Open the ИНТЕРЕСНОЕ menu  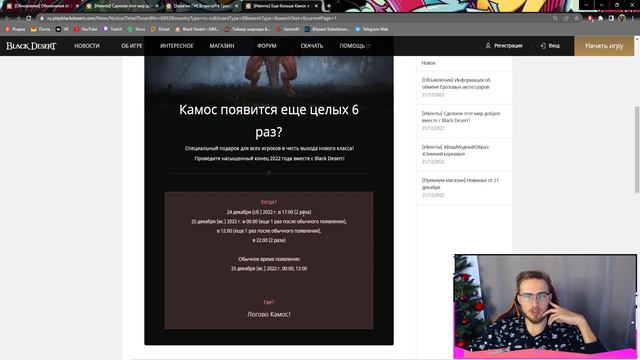[x=177, y=46]
